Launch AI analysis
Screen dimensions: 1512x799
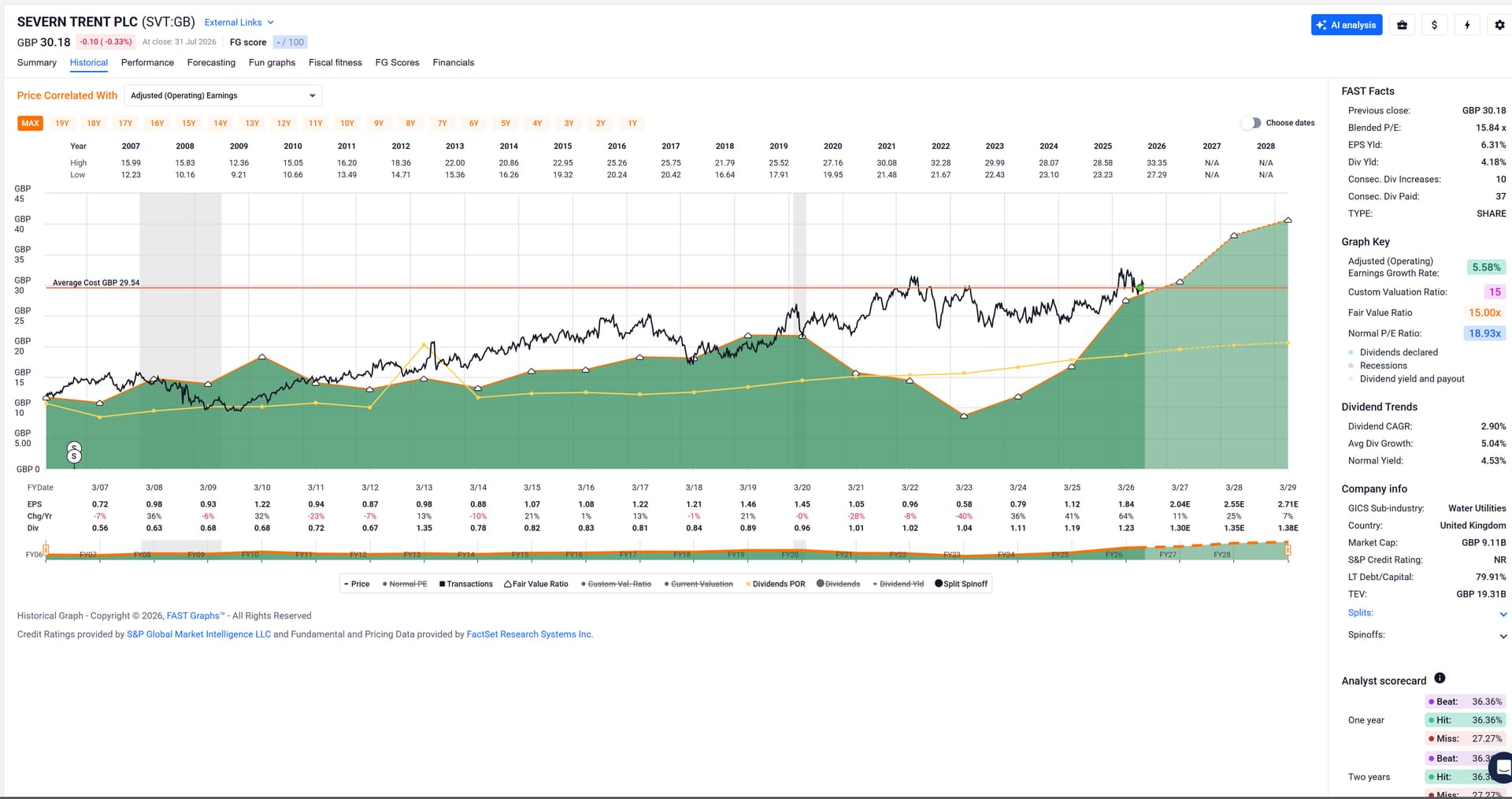tap(1347, 25)
